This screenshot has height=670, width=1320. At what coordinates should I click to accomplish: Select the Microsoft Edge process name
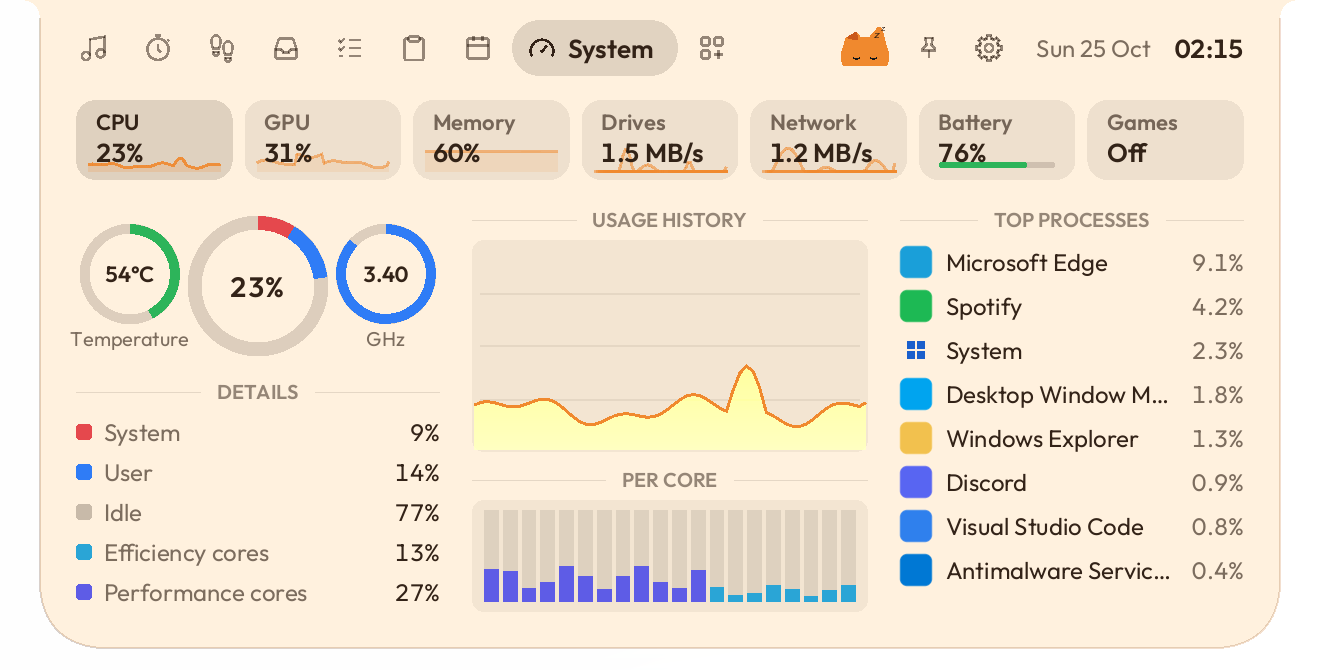[x=1027, y=264]
